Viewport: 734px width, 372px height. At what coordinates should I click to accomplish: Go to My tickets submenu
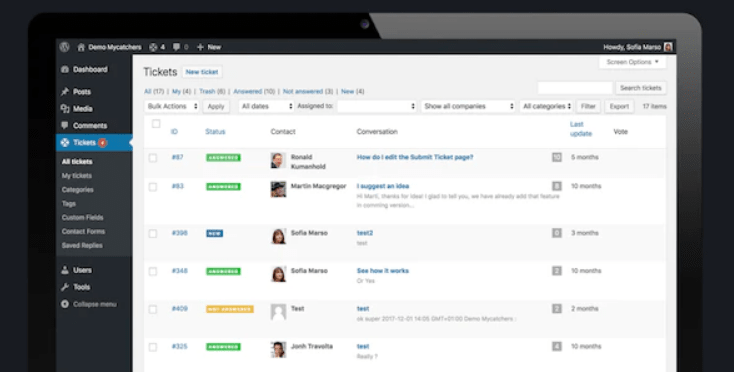coord(77,175)
